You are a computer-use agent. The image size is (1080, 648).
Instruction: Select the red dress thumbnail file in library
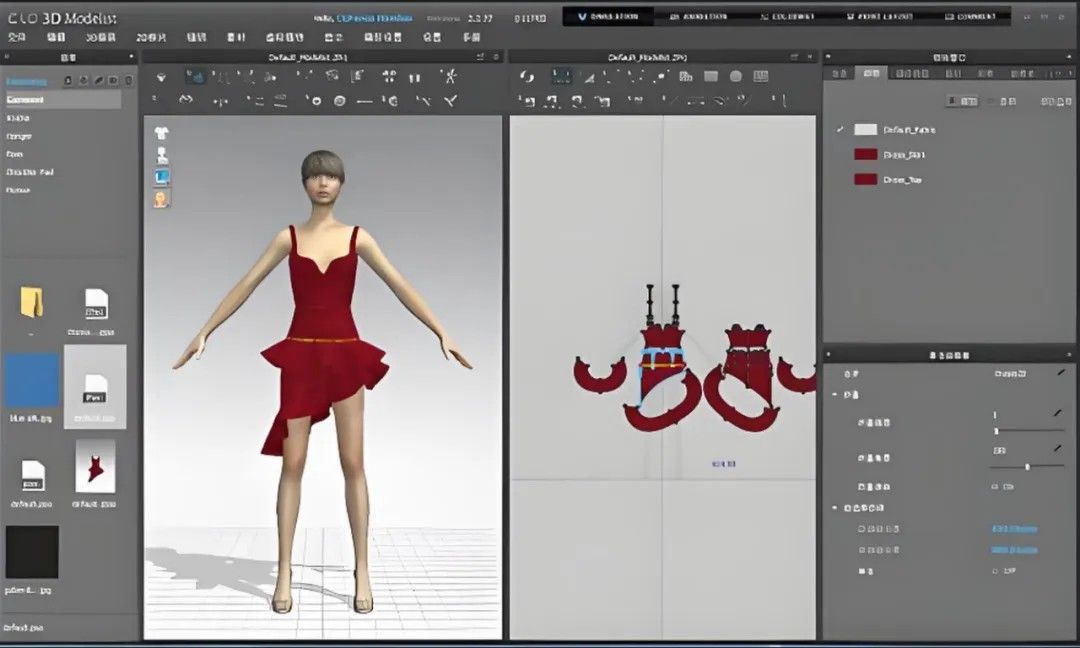click(x=95, y=467)
